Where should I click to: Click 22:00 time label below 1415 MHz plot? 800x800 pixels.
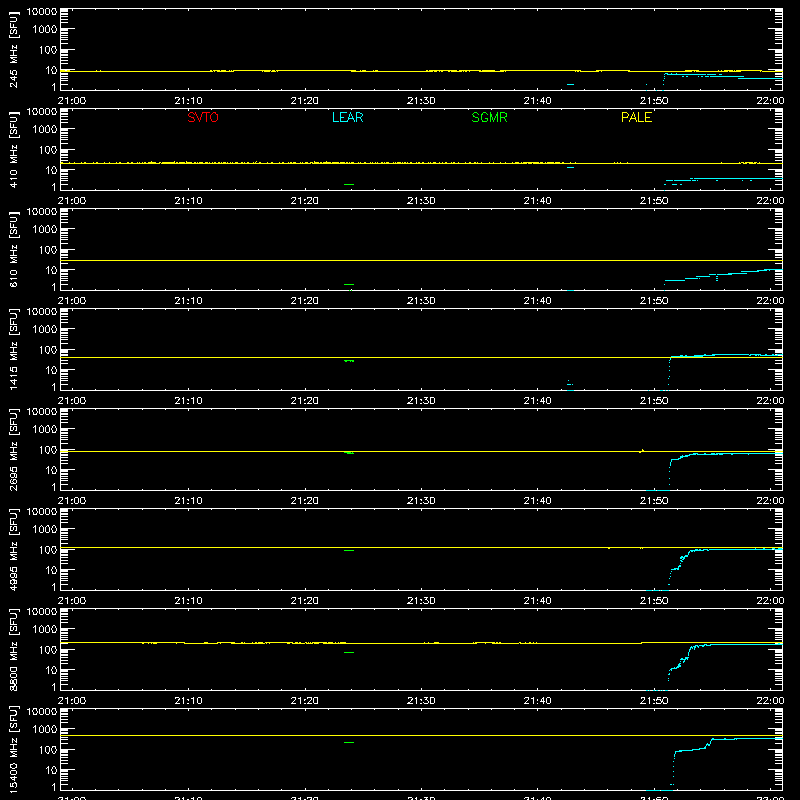coord(770,401)
